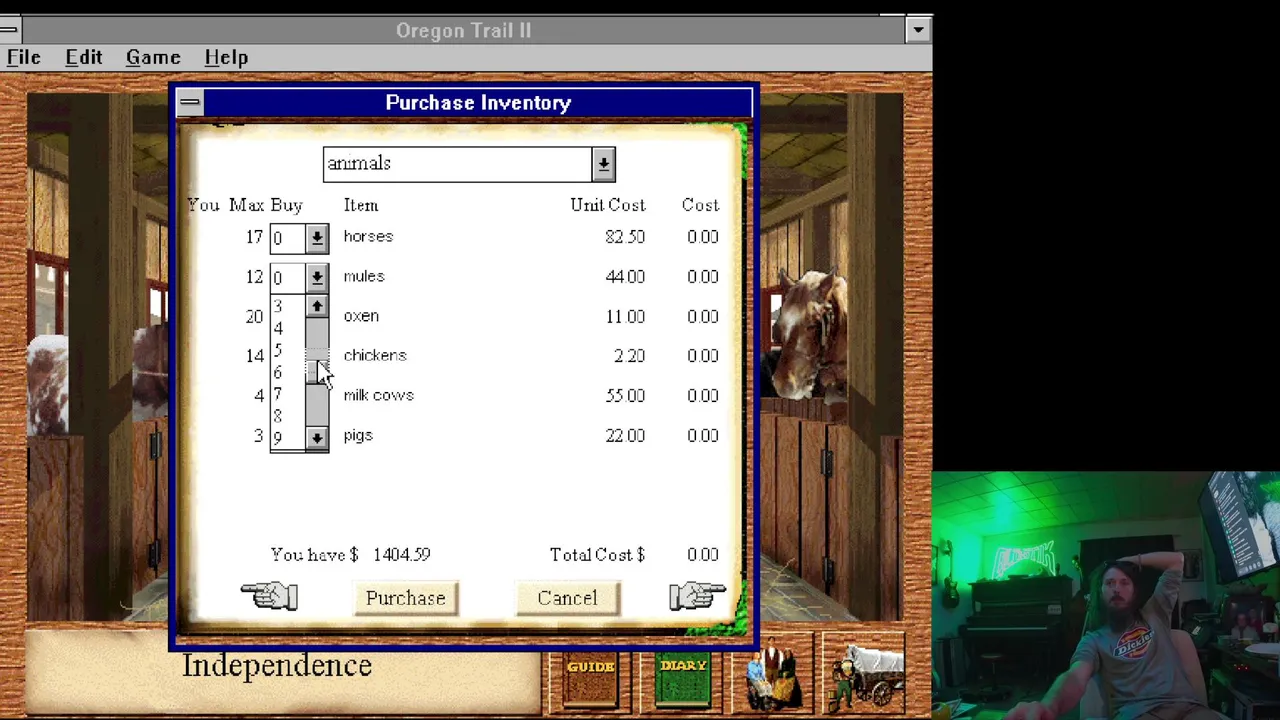The width and height of the screenshot is (1280, 720).
Task: Click the Unit Cost column header
Action: [x=608, y=205]
